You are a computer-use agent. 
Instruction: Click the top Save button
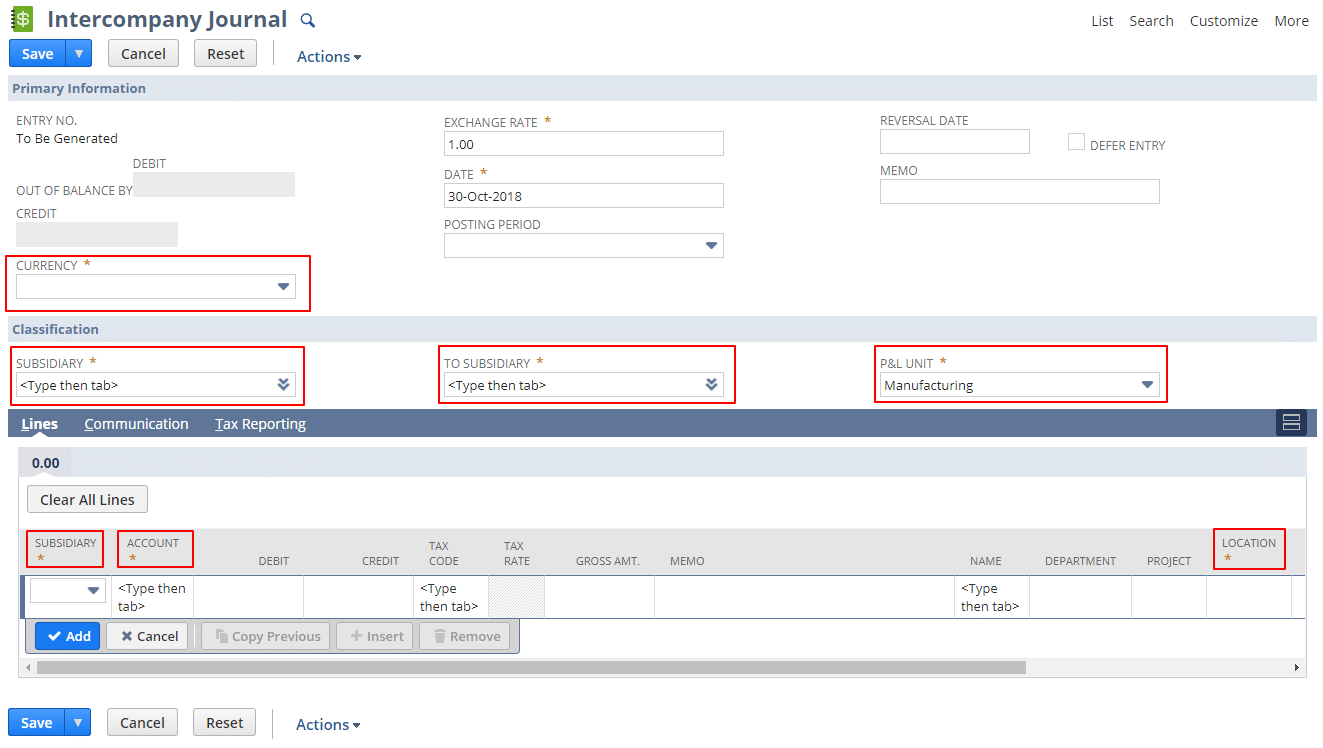pos(38,53)
